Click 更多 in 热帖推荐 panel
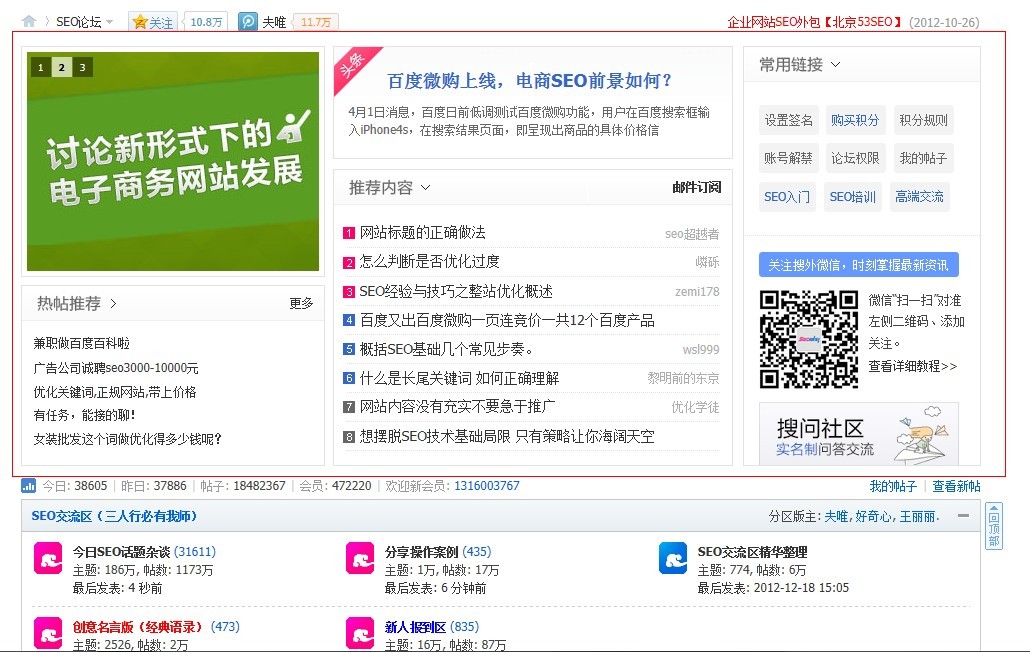 302,303
